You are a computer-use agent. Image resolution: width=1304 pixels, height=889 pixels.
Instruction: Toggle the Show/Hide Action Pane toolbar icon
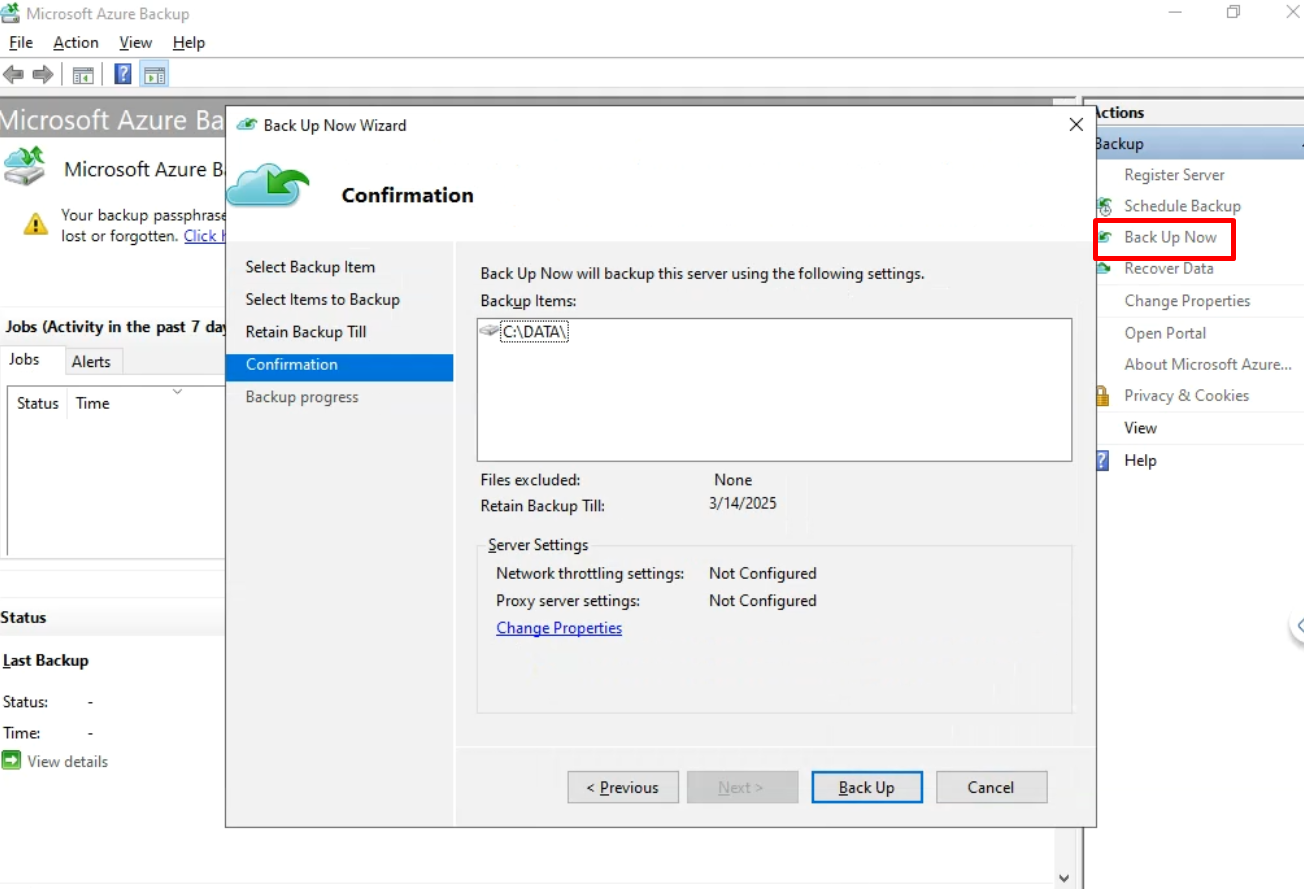coord(154,74)
